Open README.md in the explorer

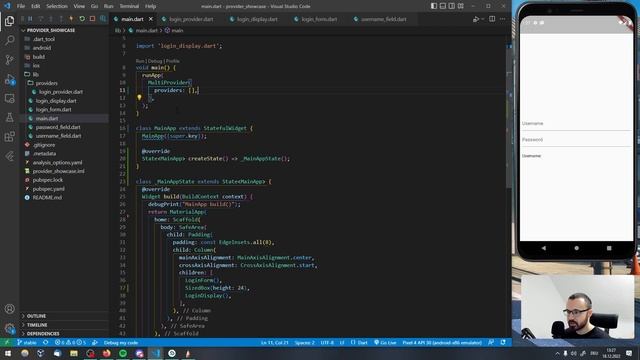coord(47,198)
